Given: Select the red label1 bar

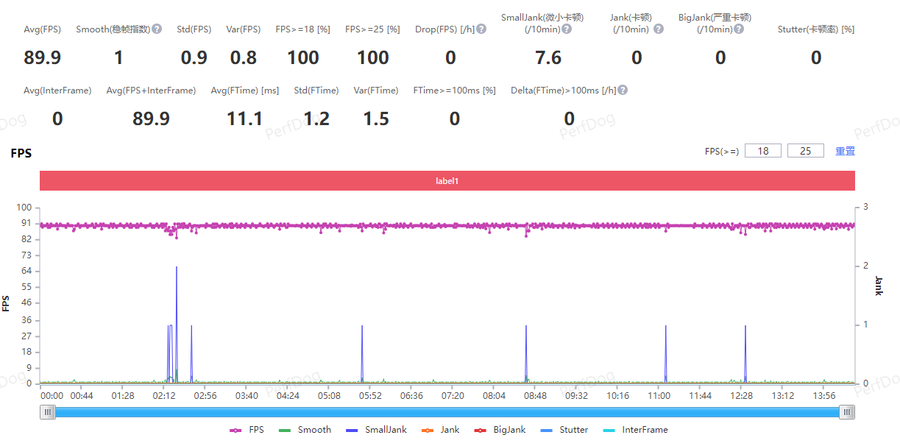Looking at the screenshot, I should pos(447,180).
